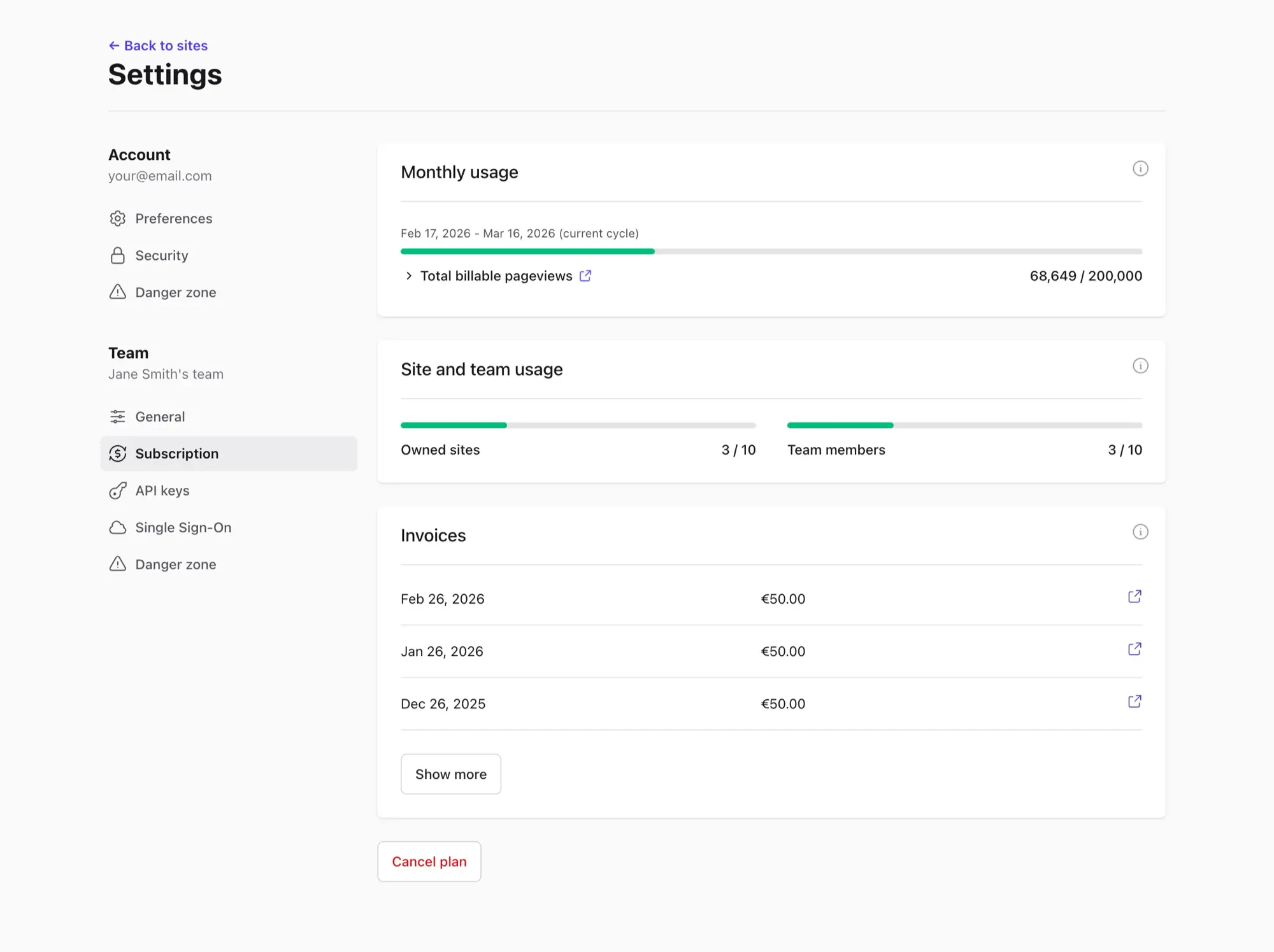Open Single Sign-On settings

183,527
